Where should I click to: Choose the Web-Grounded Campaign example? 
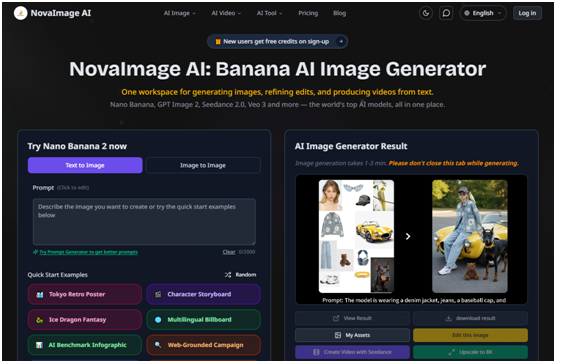point(203,345)
